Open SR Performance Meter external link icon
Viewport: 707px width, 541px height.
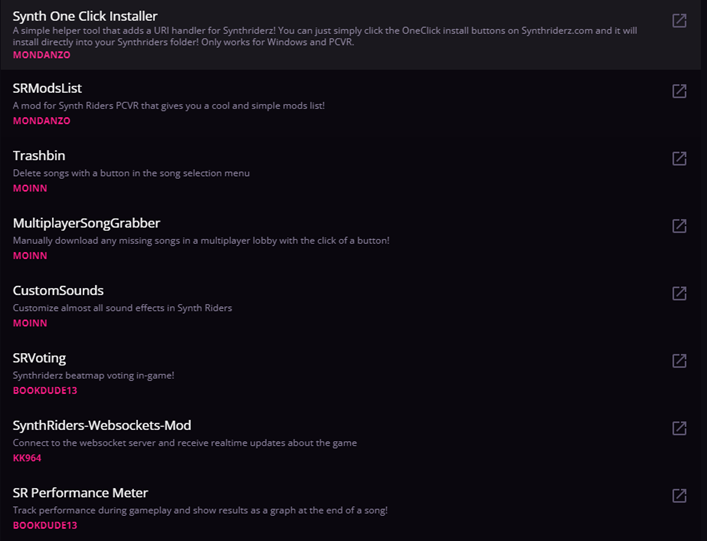(679, 496)
